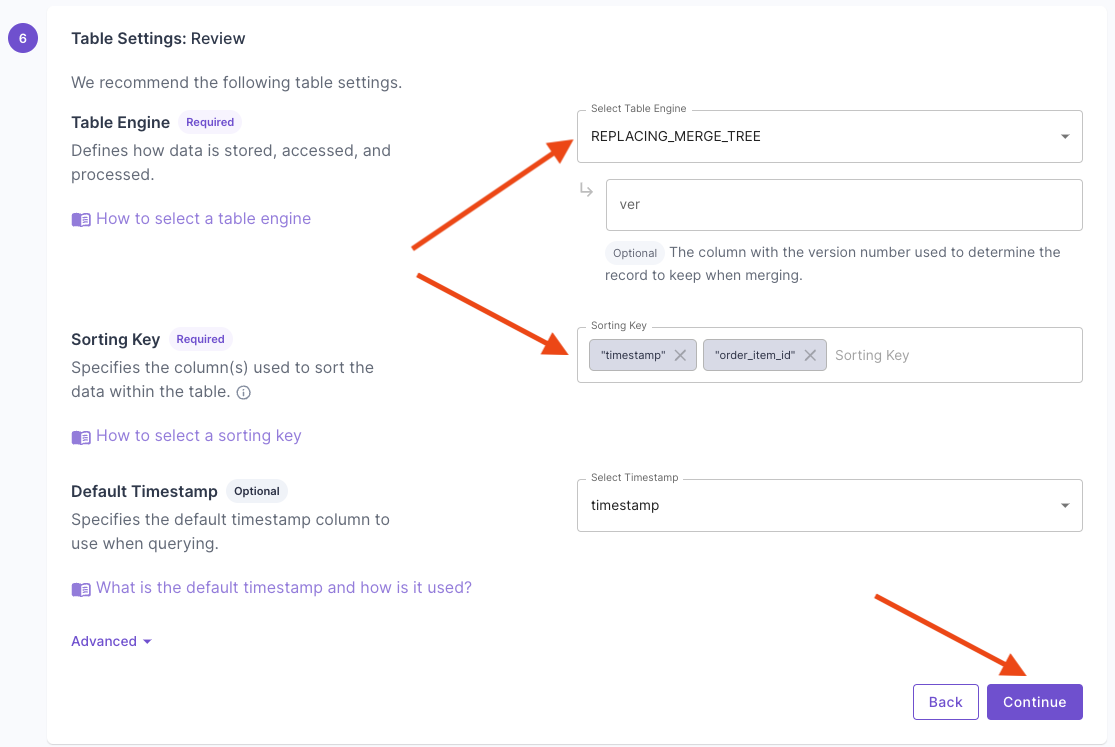Screen dimensions: 1115x747
Task: Click the Optional badge under the ver field
Action: point(634,253)
